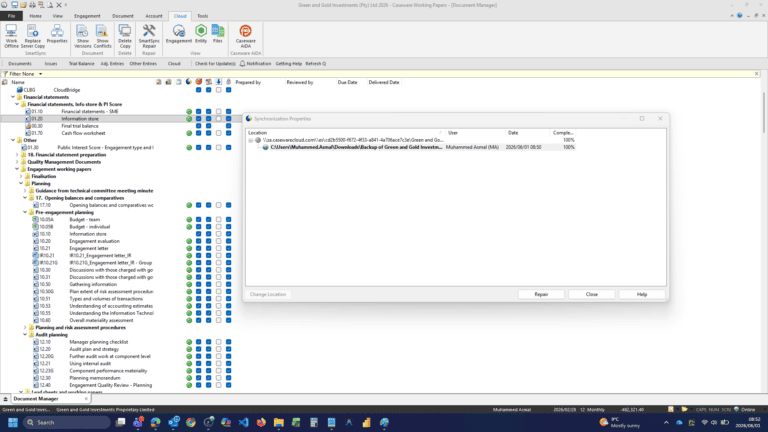The image size is (768, 432).
Task: Switch to the Account ribbon tab
Action: (x=153, y=16)
